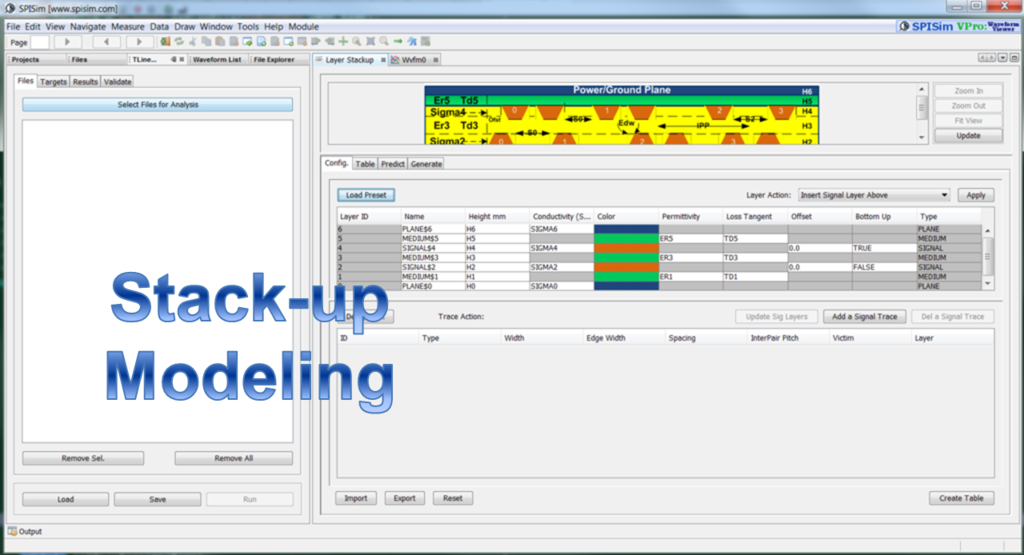Close the Layer Stackup tab
The image size is (1024, 555).
coord(382,60)
